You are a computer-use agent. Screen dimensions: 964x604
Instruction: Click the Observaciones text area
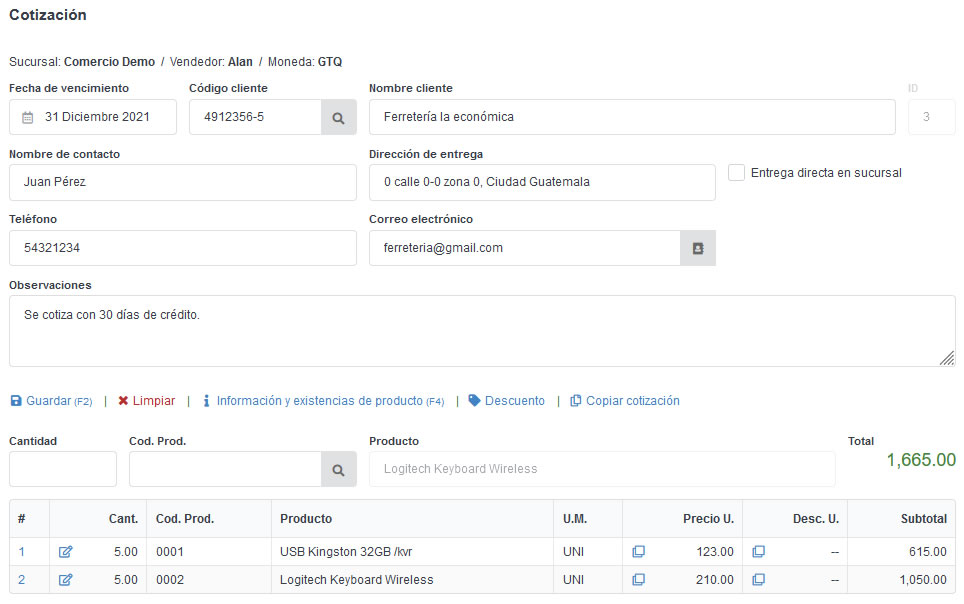(x=481, y=331)
